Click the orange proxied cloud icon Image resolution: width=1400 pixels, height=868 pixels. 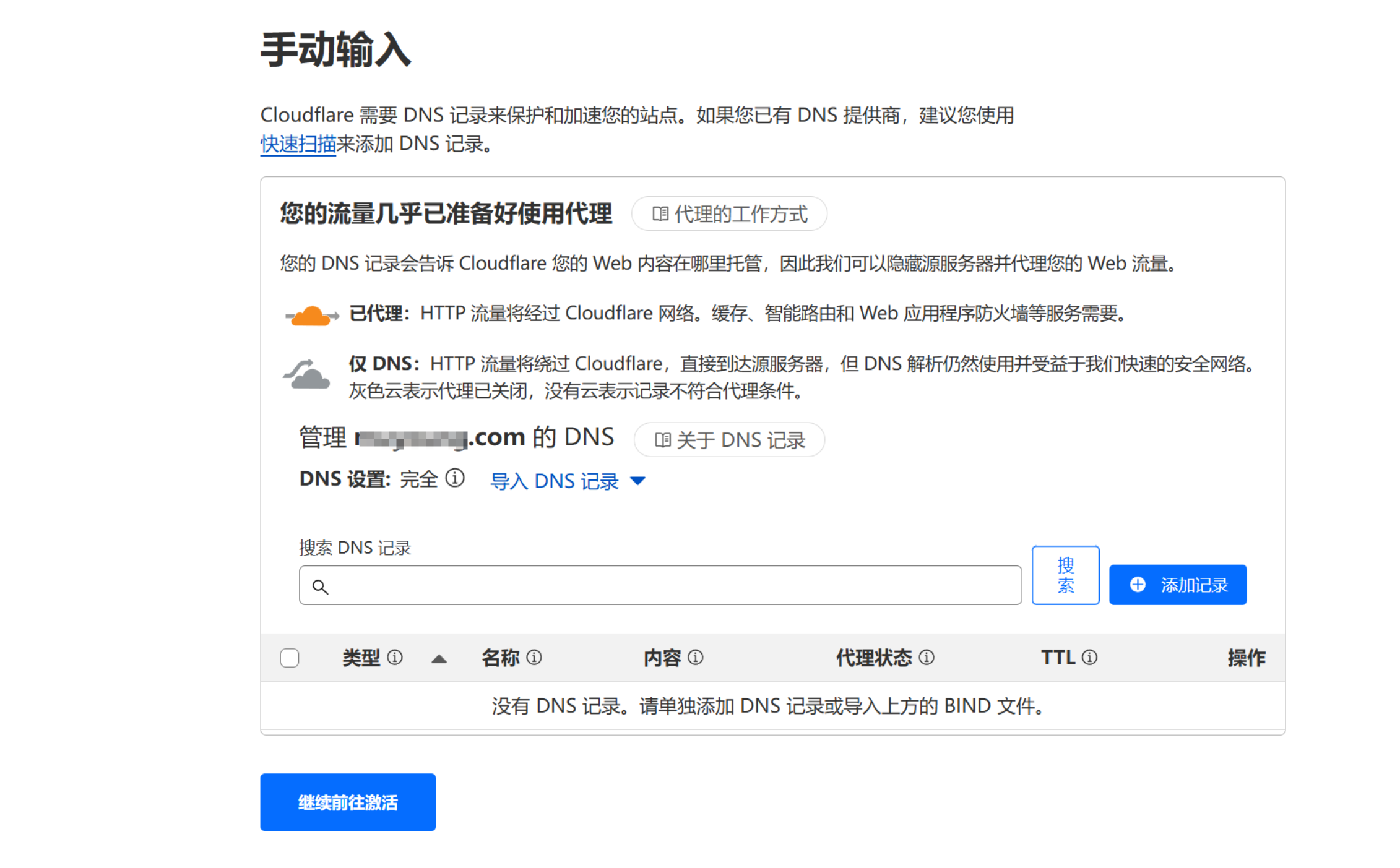[311, 316]
